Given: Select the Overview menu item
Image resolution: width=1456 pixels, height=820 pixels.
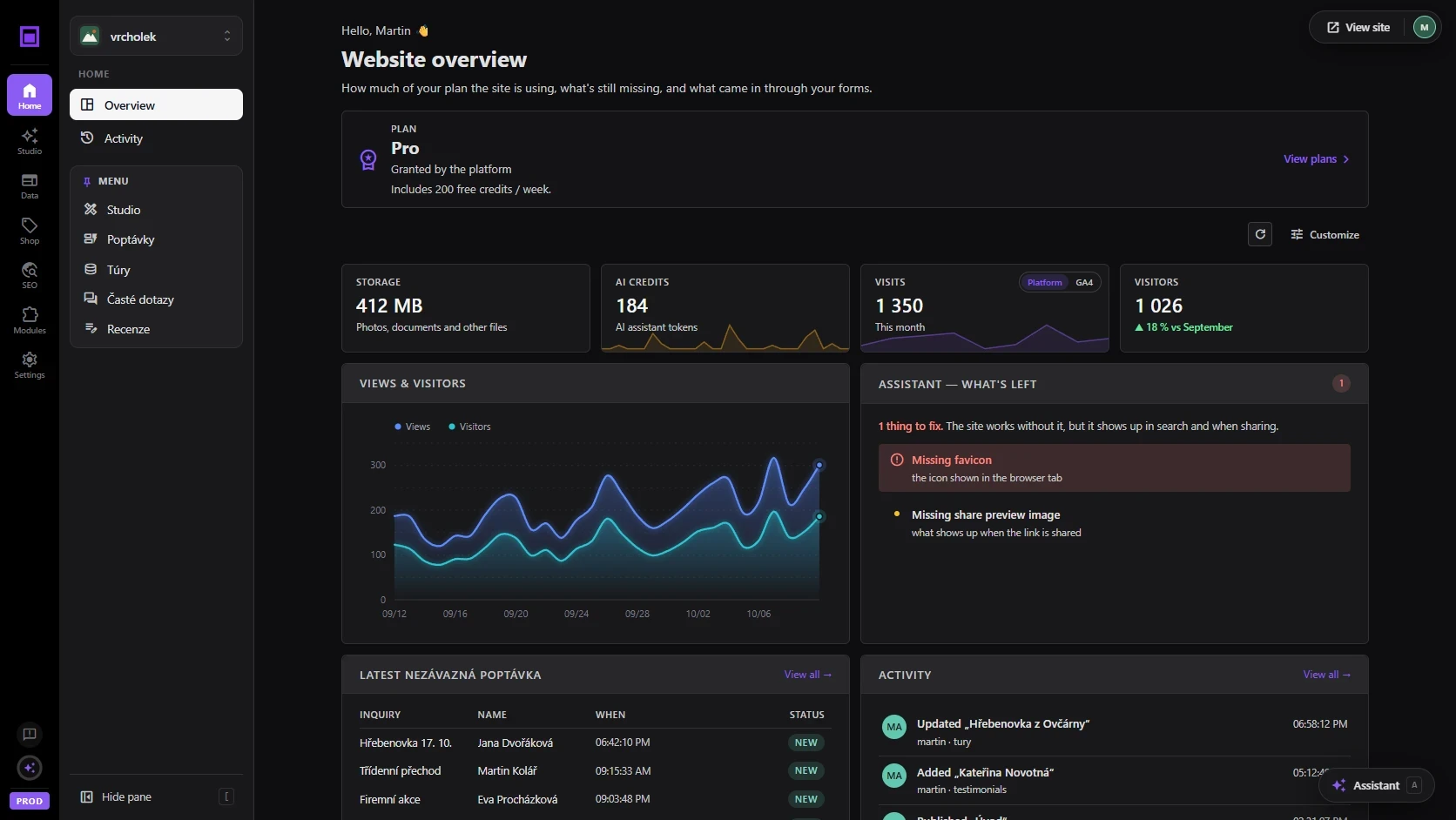Looking at the screenshot, I should tap(156, 104).
